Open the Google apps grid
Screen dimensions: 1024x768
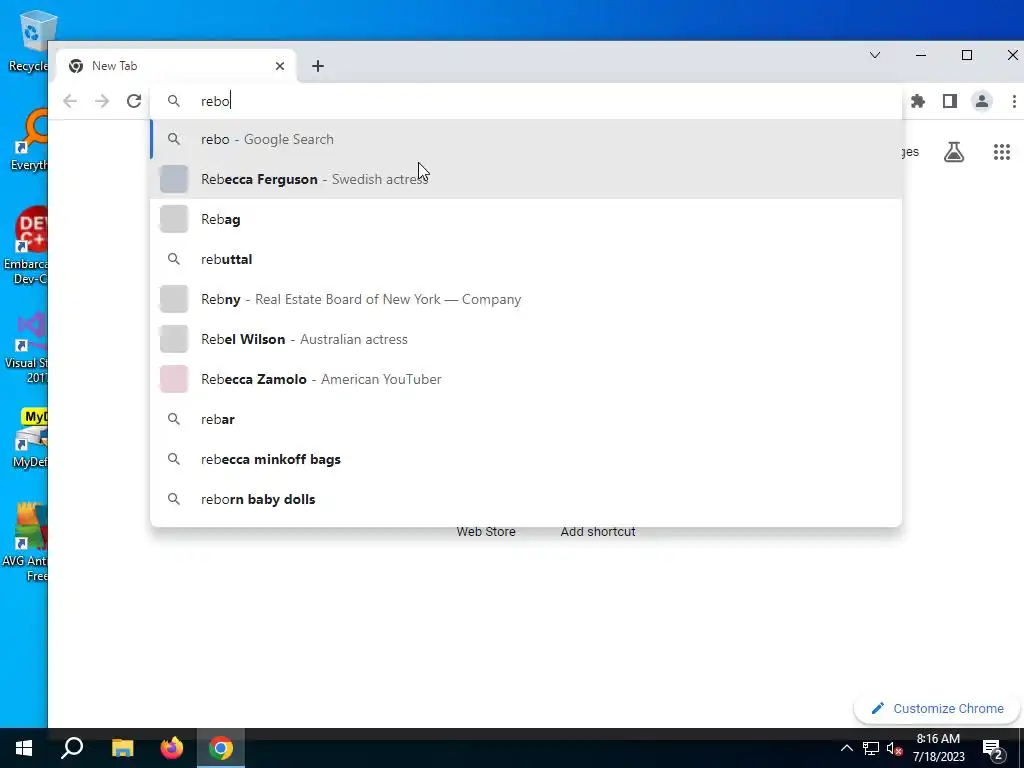point(1002,152)
